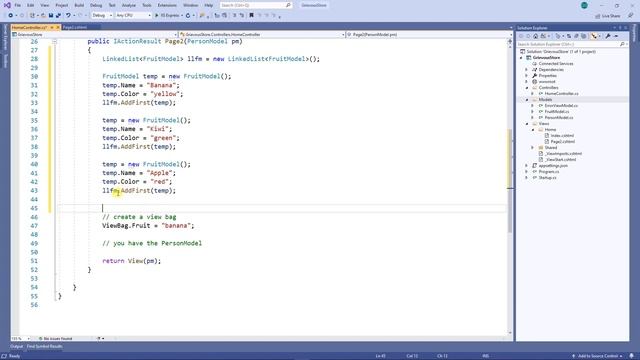Viewport: 640px width, 360px height.
Task: Open the GrievousStore project navigation dropdown
Action: point(94,35)
